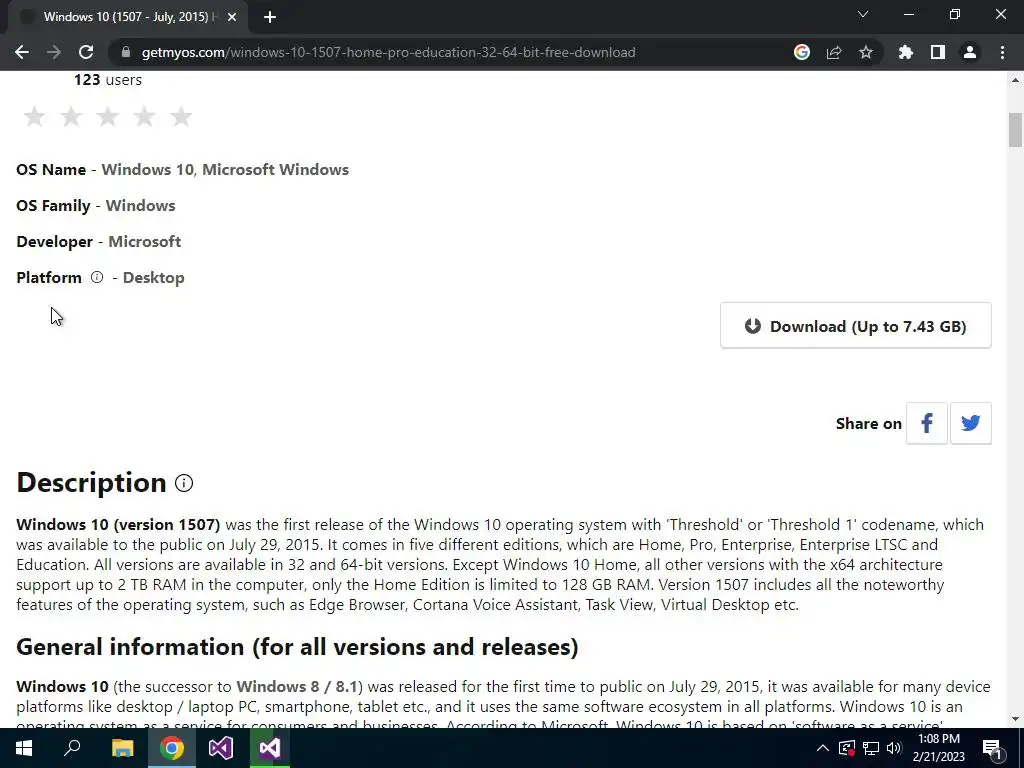
Task: Open a new tab with plus button
Action: point(270,17)
